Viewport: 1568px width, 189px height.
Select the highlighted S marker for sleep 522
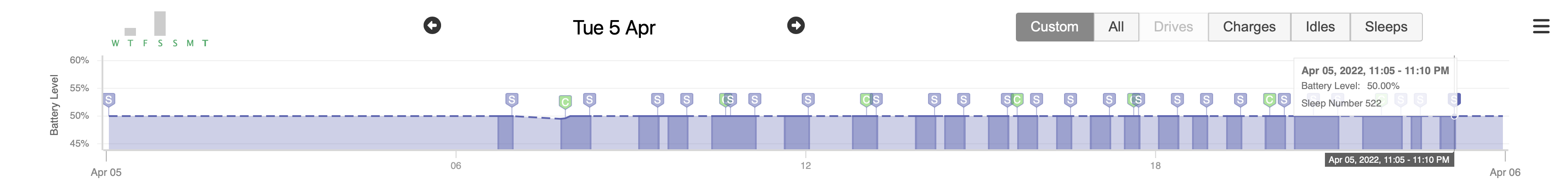coord(1453,100)
